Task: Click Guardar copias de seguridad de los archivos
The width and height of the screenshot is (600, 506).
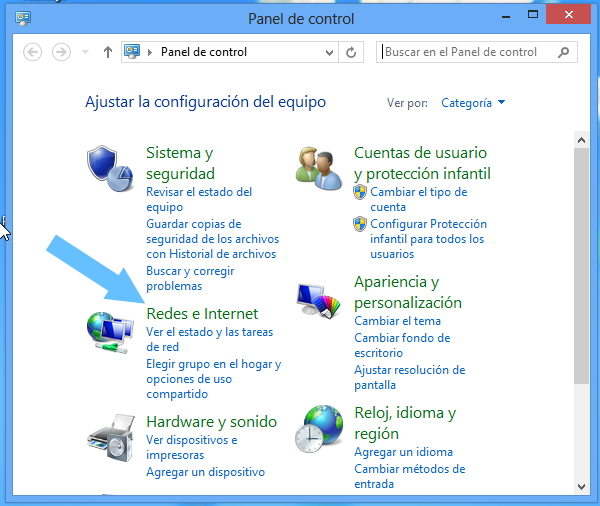Action: [213, 239]
